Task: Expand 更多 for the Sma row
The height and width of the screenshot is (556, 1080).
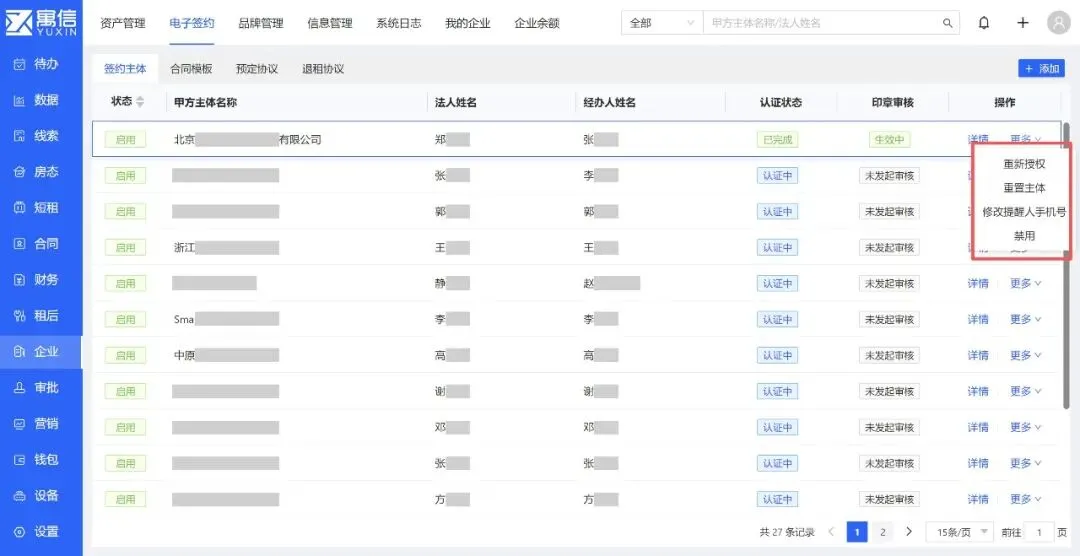Action: click(1026, 319)
